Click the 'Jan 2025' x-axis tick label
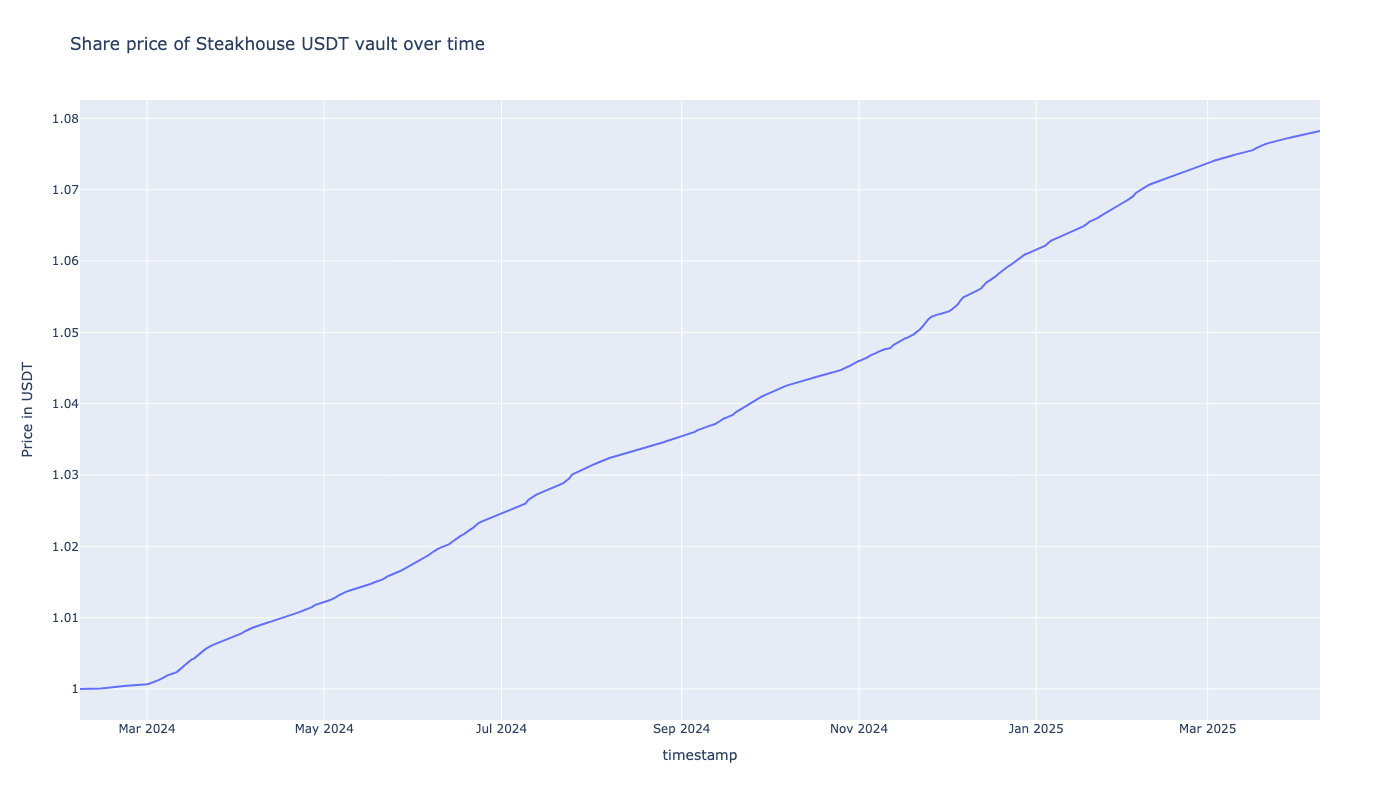The image size is (1400, 800). pos(1036,729)
